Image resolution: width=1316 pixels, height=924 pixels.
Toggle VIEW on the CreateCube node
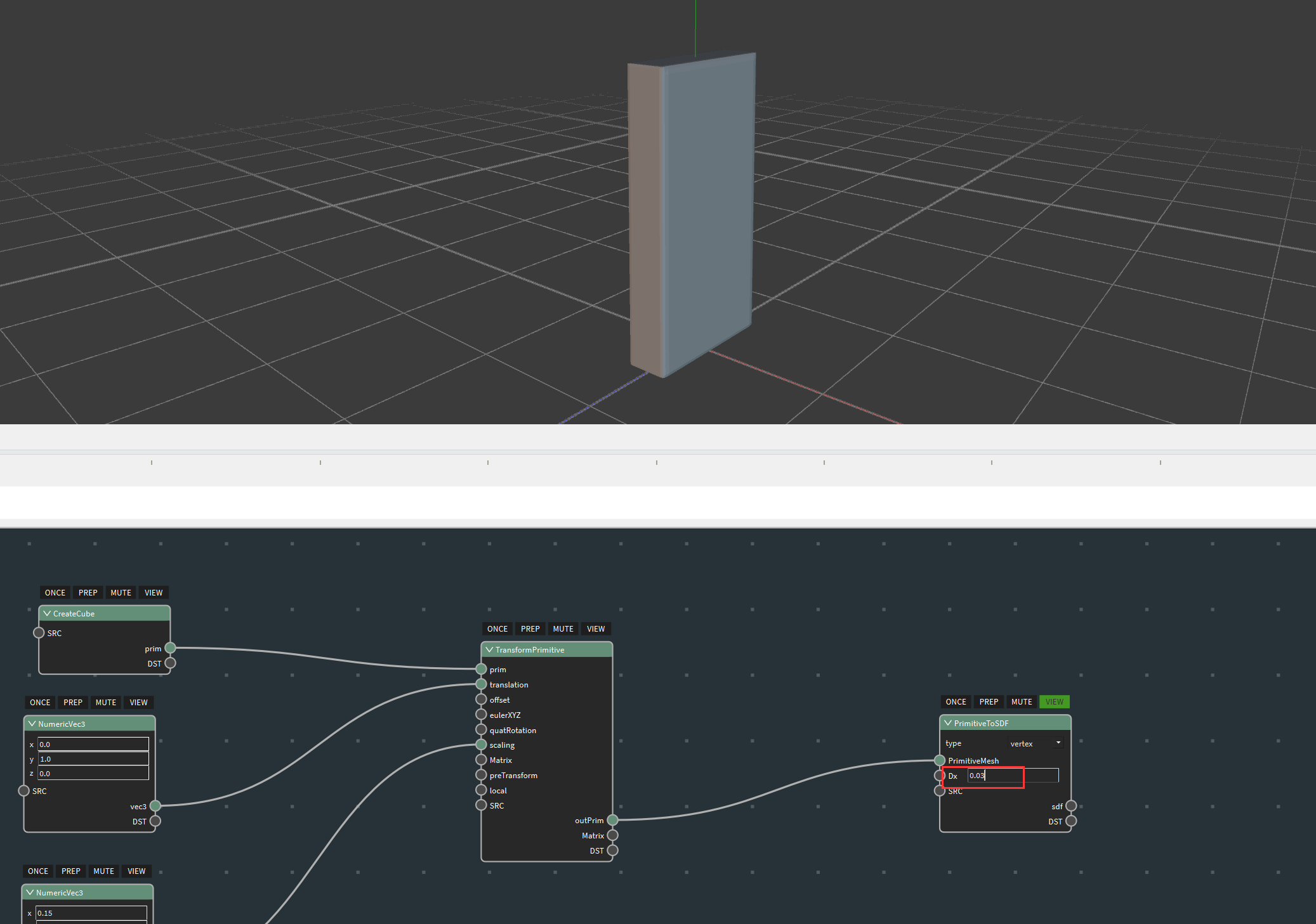[154, 592]
